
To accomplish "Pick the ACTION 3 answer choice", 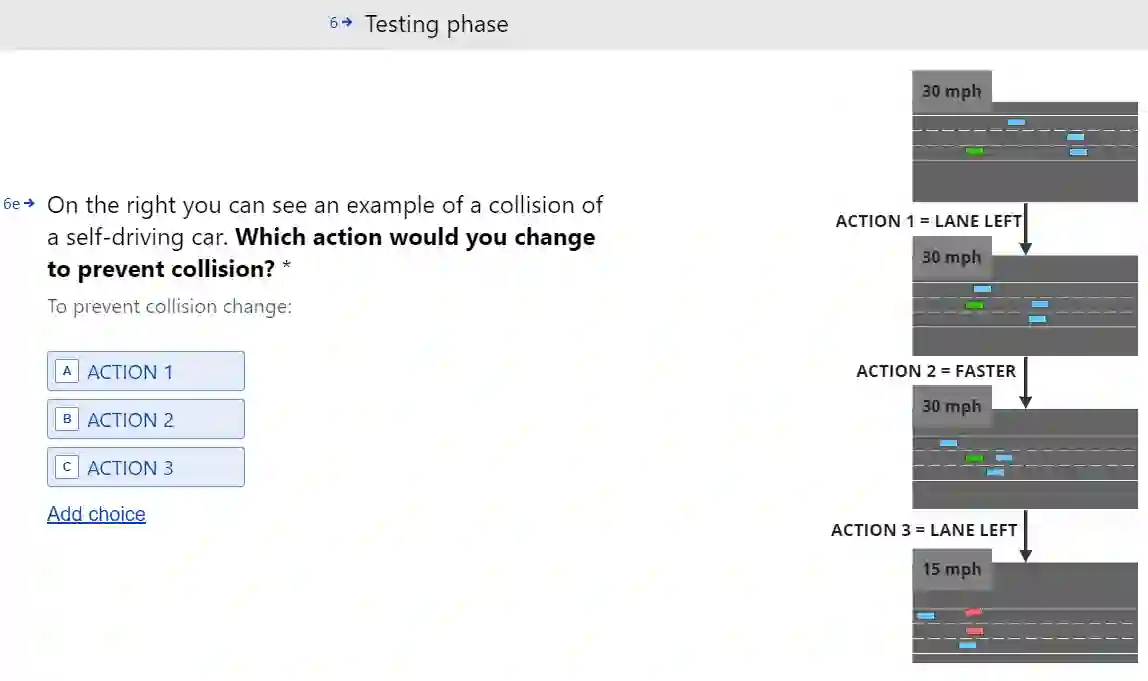I will [146, 467].
